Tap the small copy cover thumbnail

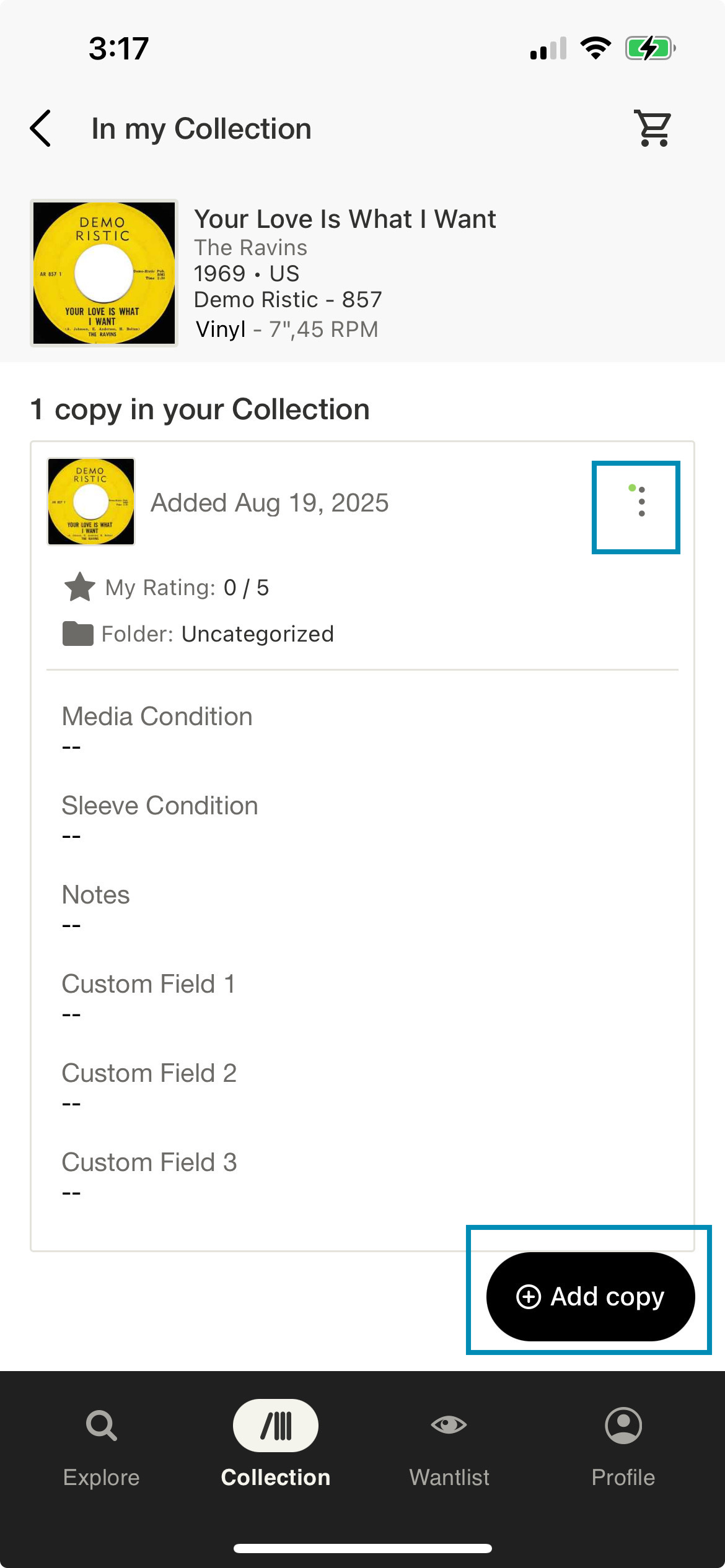[x=91, y=502]
